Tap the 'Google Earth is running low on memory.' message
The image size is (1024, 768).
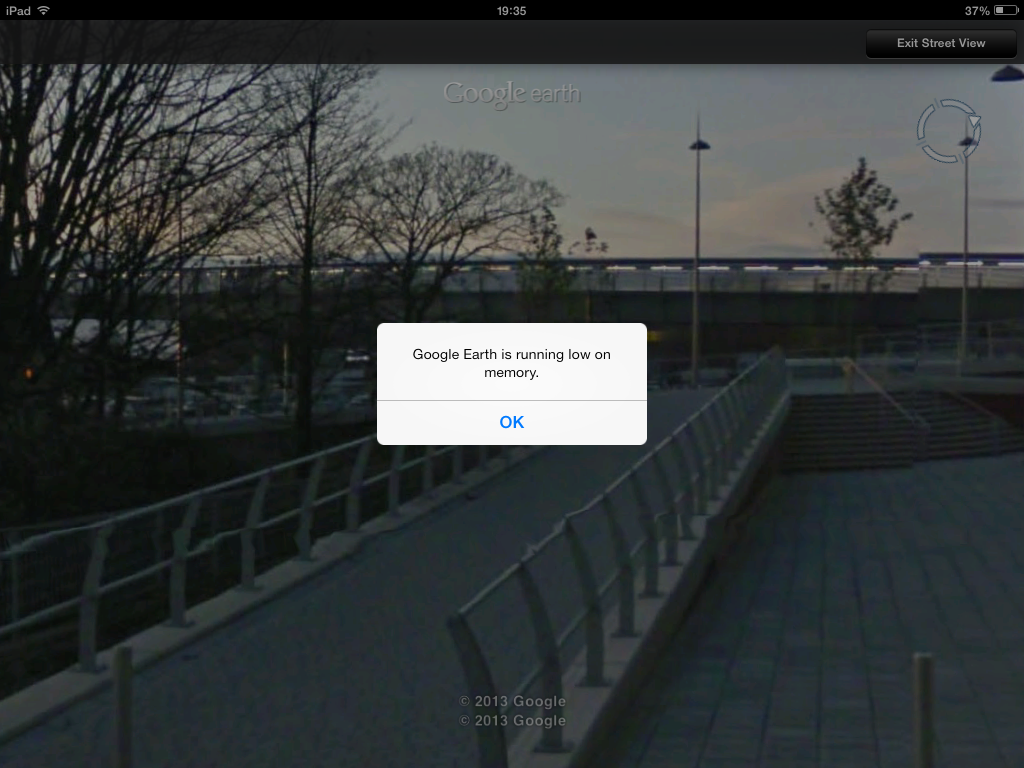(511, 363)
